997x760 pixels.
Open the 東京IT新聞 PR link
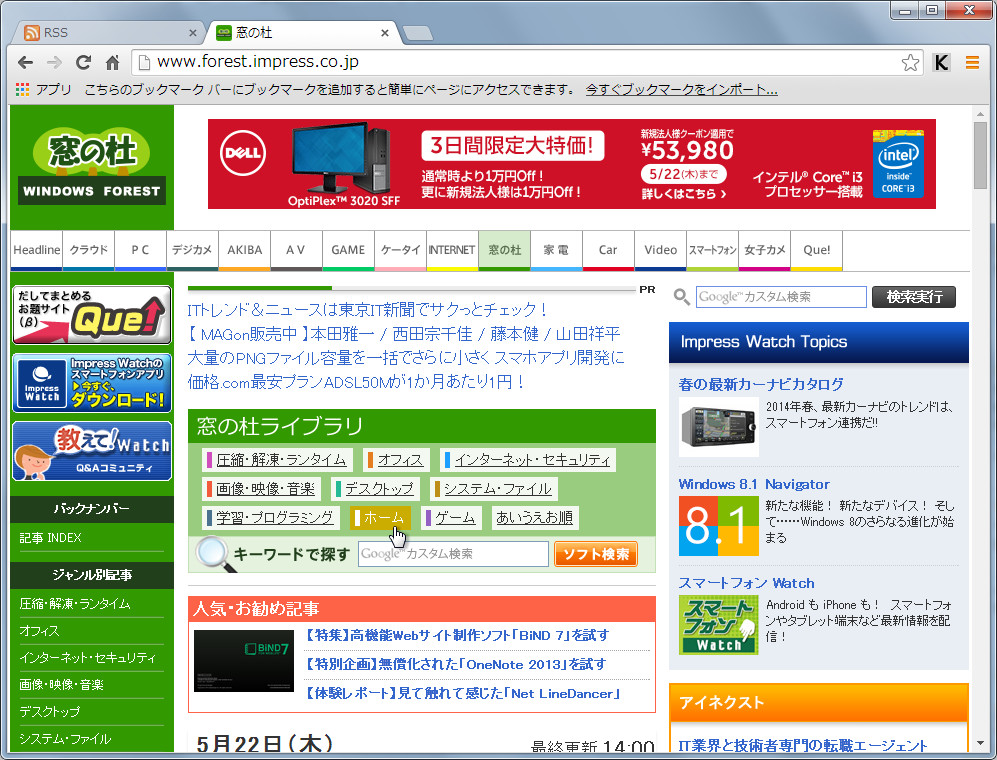368,310
